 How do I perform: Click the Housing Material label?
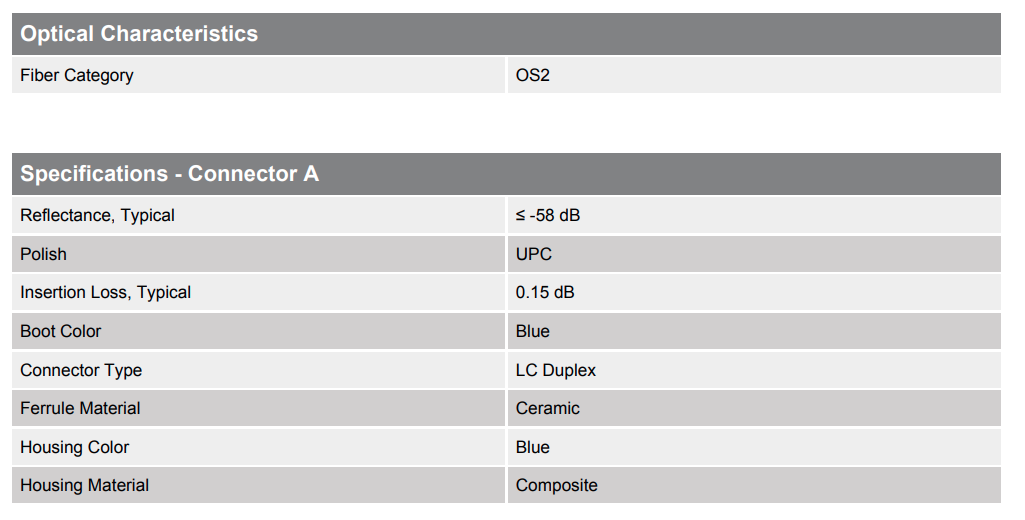tap(85, 485)
